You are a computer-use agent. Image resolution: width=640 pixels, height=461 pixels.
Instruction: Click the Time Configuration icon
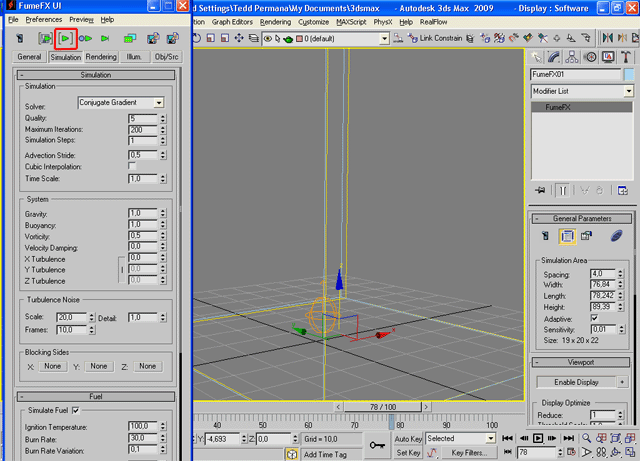(x=572, y=452)
